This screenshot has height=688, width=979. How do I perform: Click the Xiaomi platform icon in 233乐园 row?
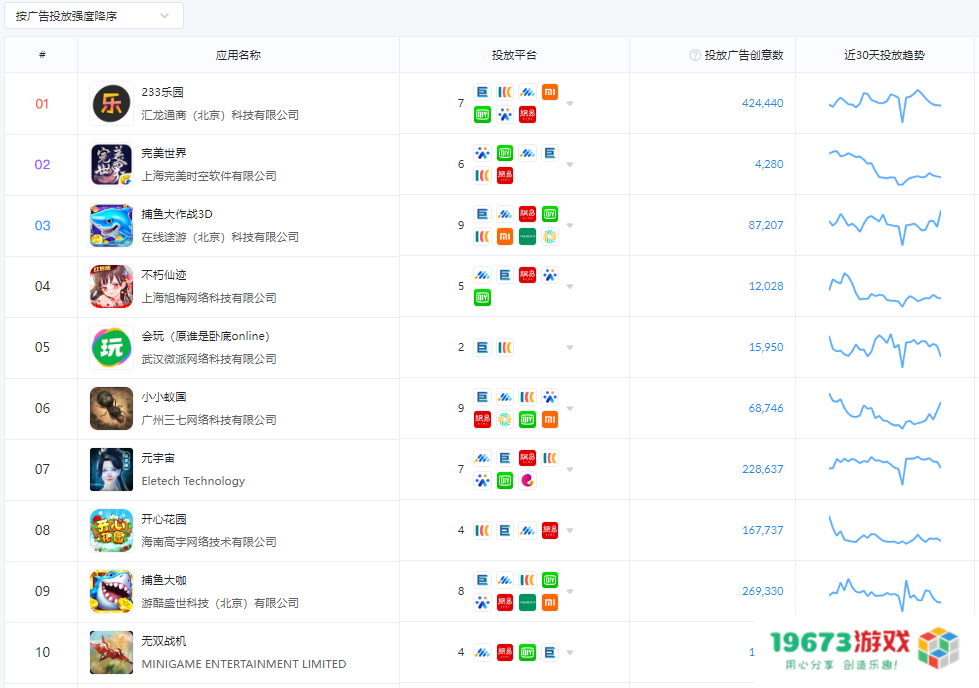pos(551,92)
